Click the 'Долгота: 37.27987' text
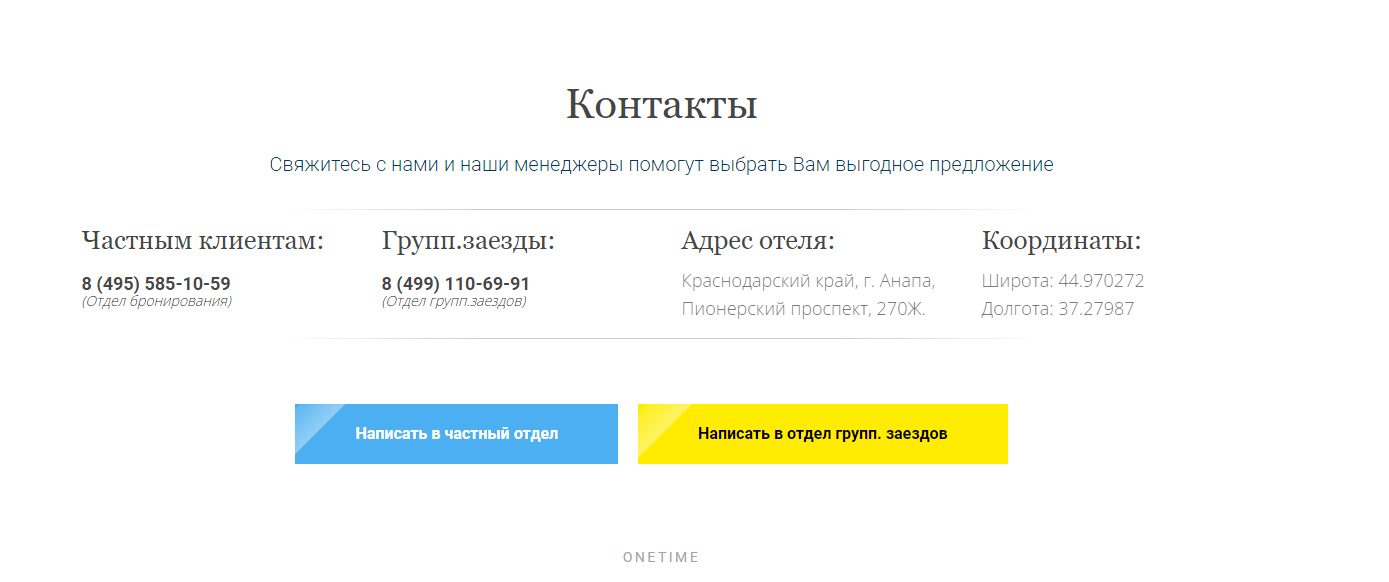 click(x=1058, y=309)
